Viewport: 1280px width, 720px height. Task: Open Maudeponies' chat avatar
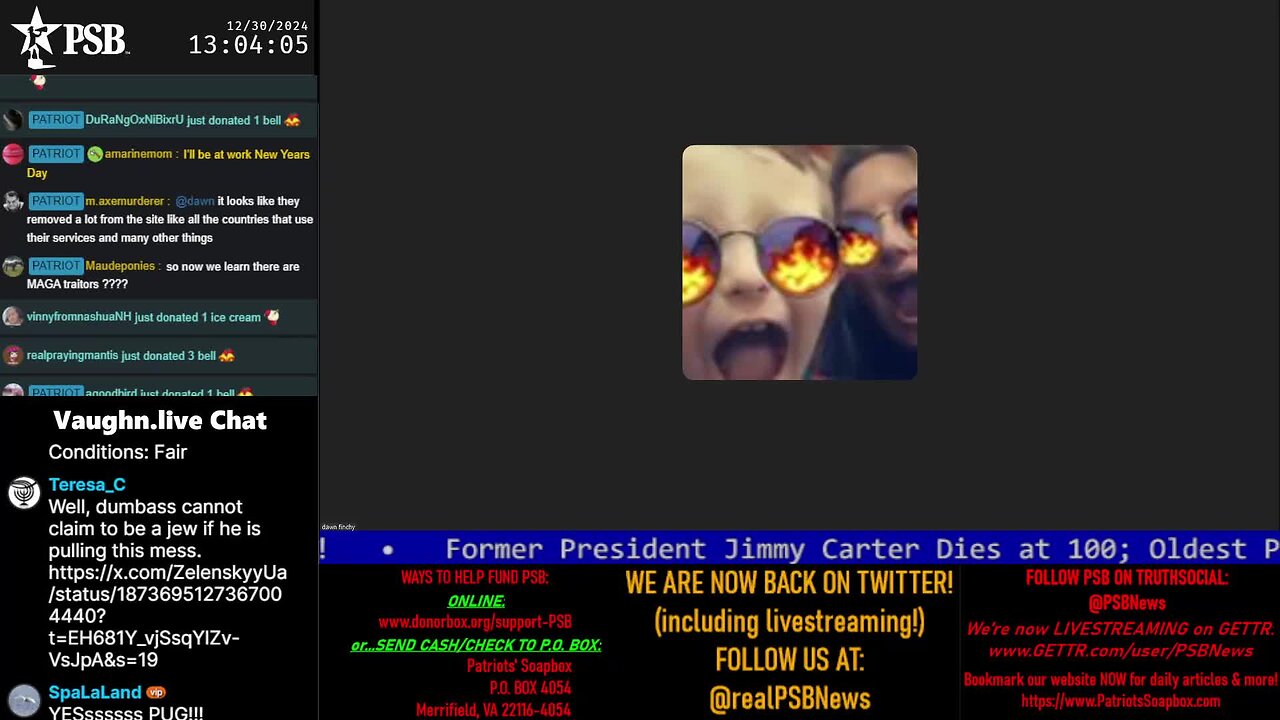coord(13,266)
